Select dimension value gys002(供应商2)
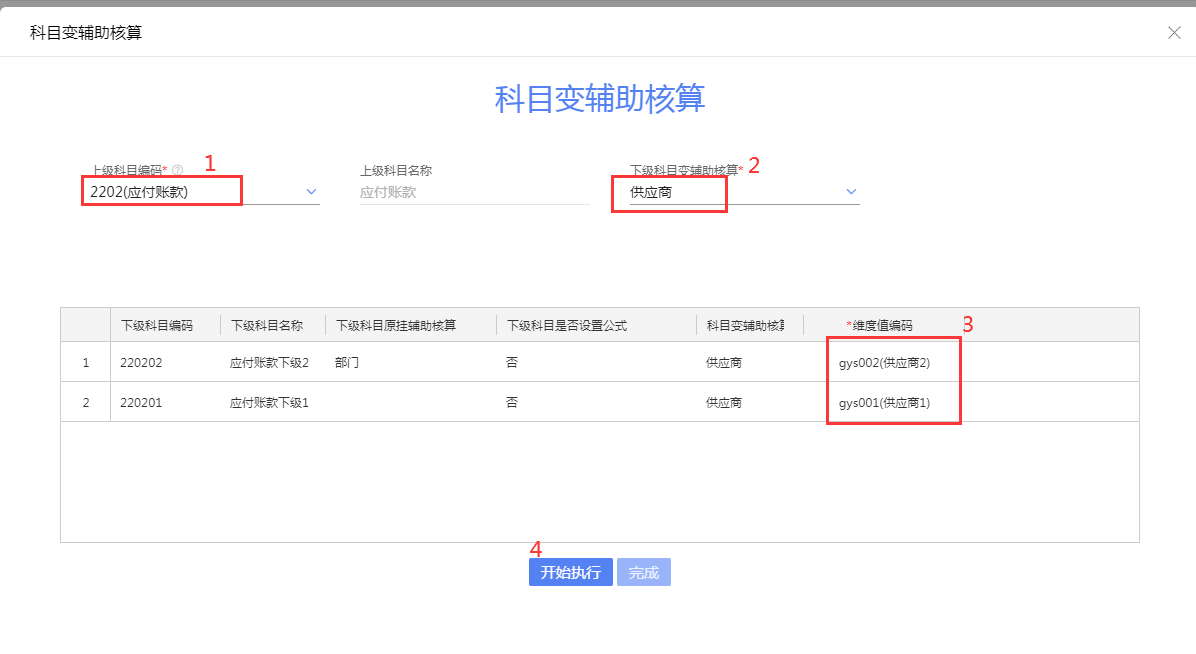Viewport: 1196px width, 654px height. (x=884, y=362)
